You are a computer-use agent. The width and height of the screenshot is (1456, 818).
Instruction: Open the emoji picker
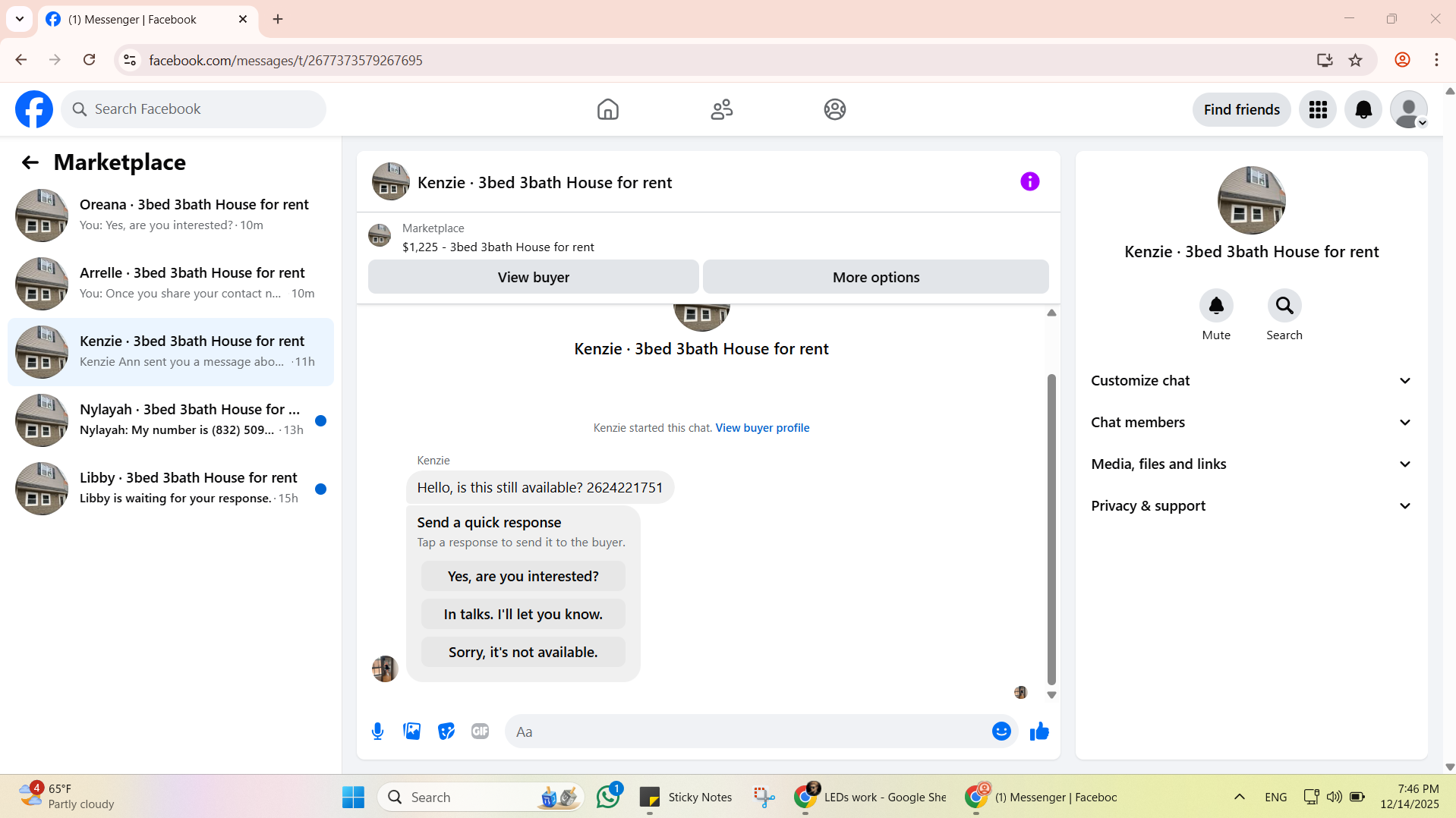click(x=1001, y=731)
